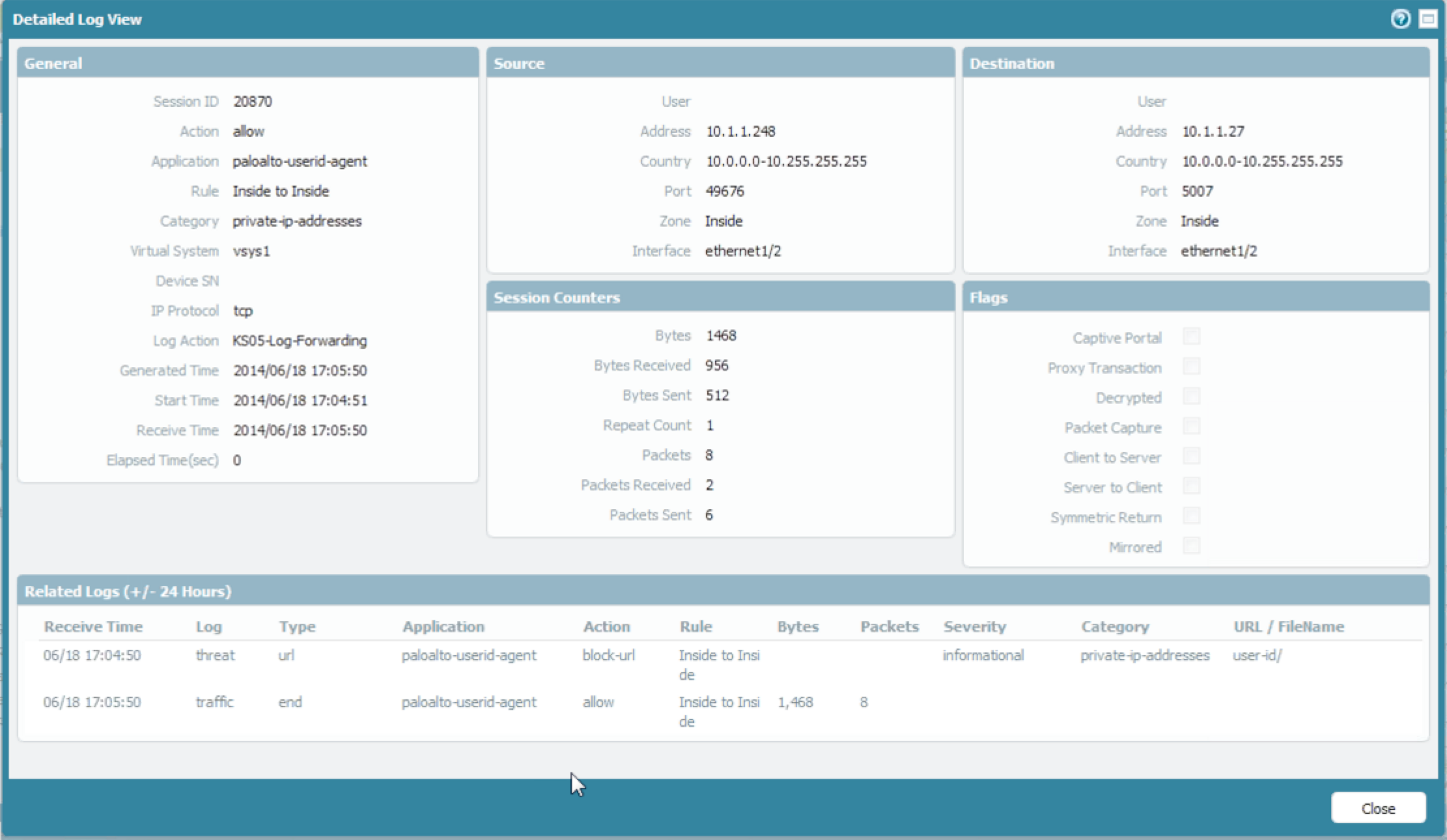Toggle the Captive Portal checkbox
1447x840 pixels.
[1191, 337]
